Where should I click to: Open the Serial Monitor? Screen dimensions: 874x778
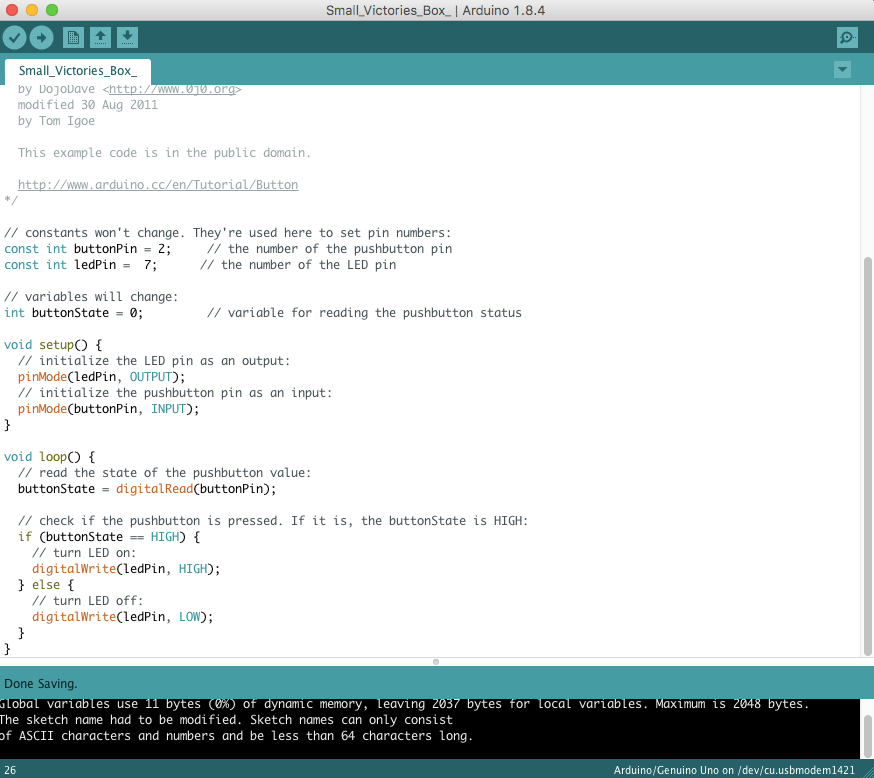click(846, 37)
